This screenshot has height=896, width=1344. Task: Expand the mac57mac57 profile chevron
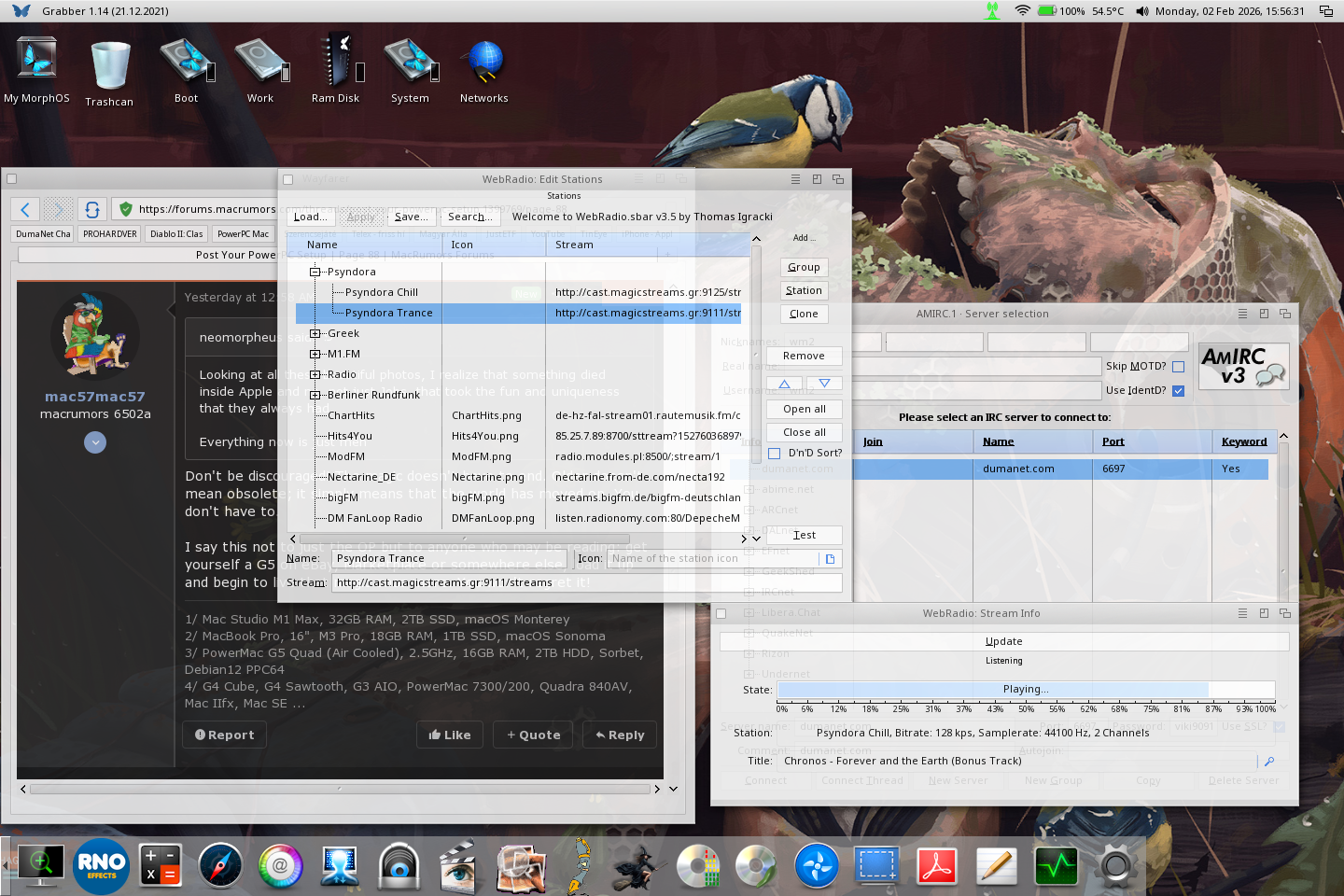click(x=95, y=442)
